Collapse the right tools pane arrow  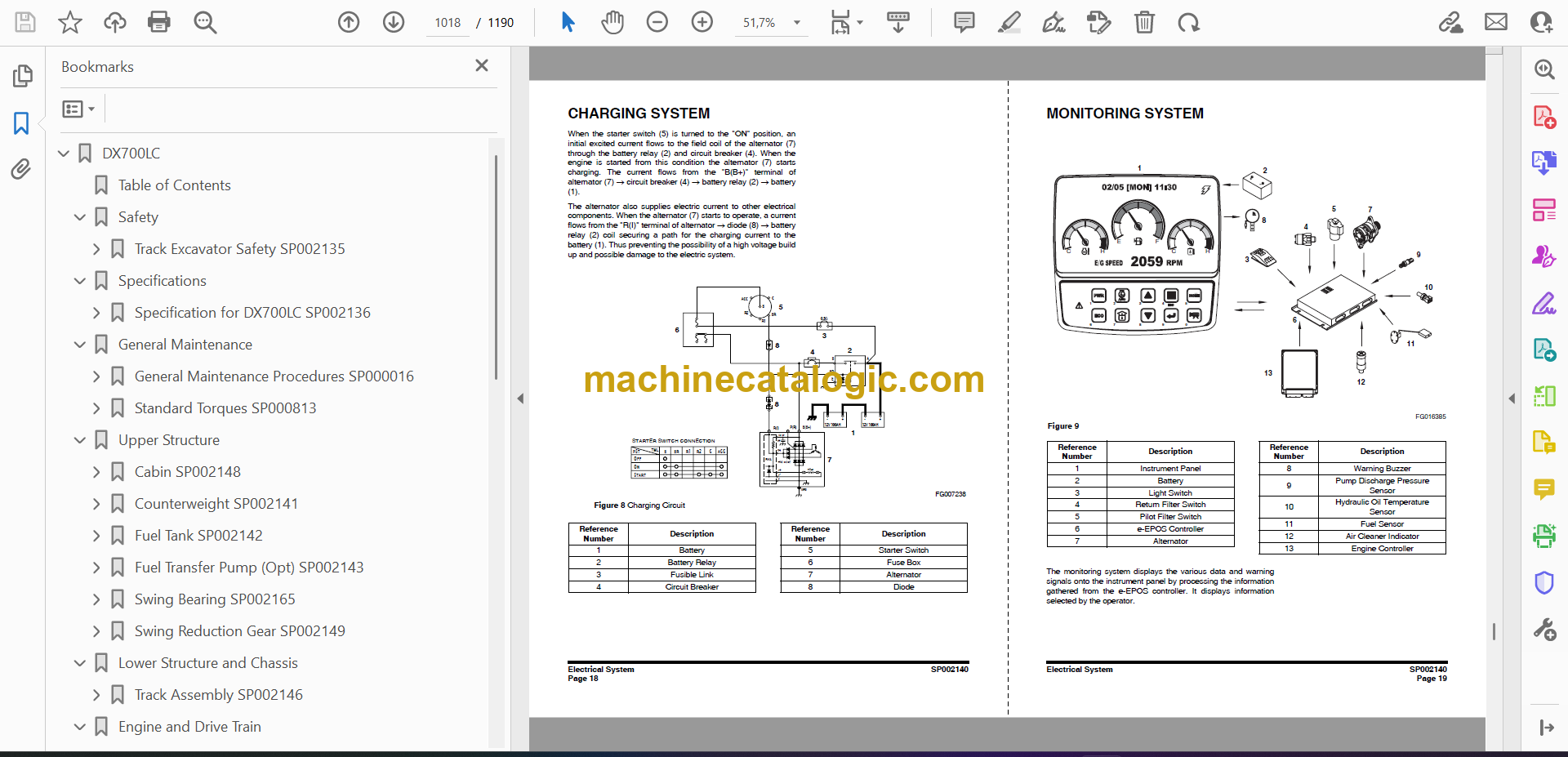coord(1512,399)
